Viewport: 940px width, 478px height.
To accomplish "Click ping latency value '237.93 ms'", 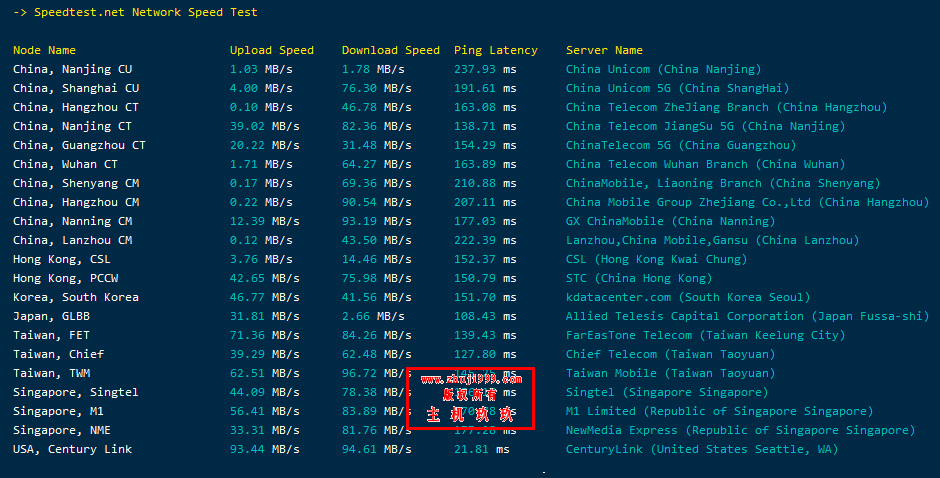I will click(486, 70).
